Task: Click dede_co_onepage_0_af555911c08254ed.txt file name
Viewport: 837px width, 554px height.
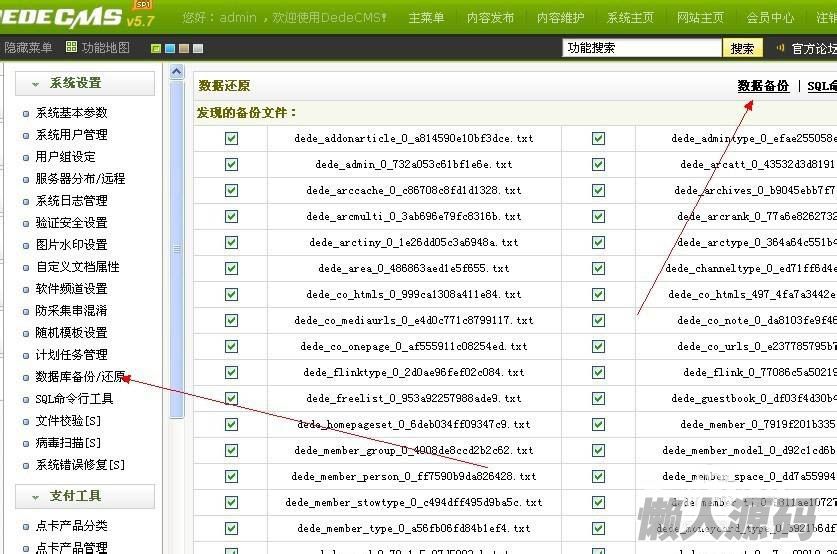Action: coord(414,346)
